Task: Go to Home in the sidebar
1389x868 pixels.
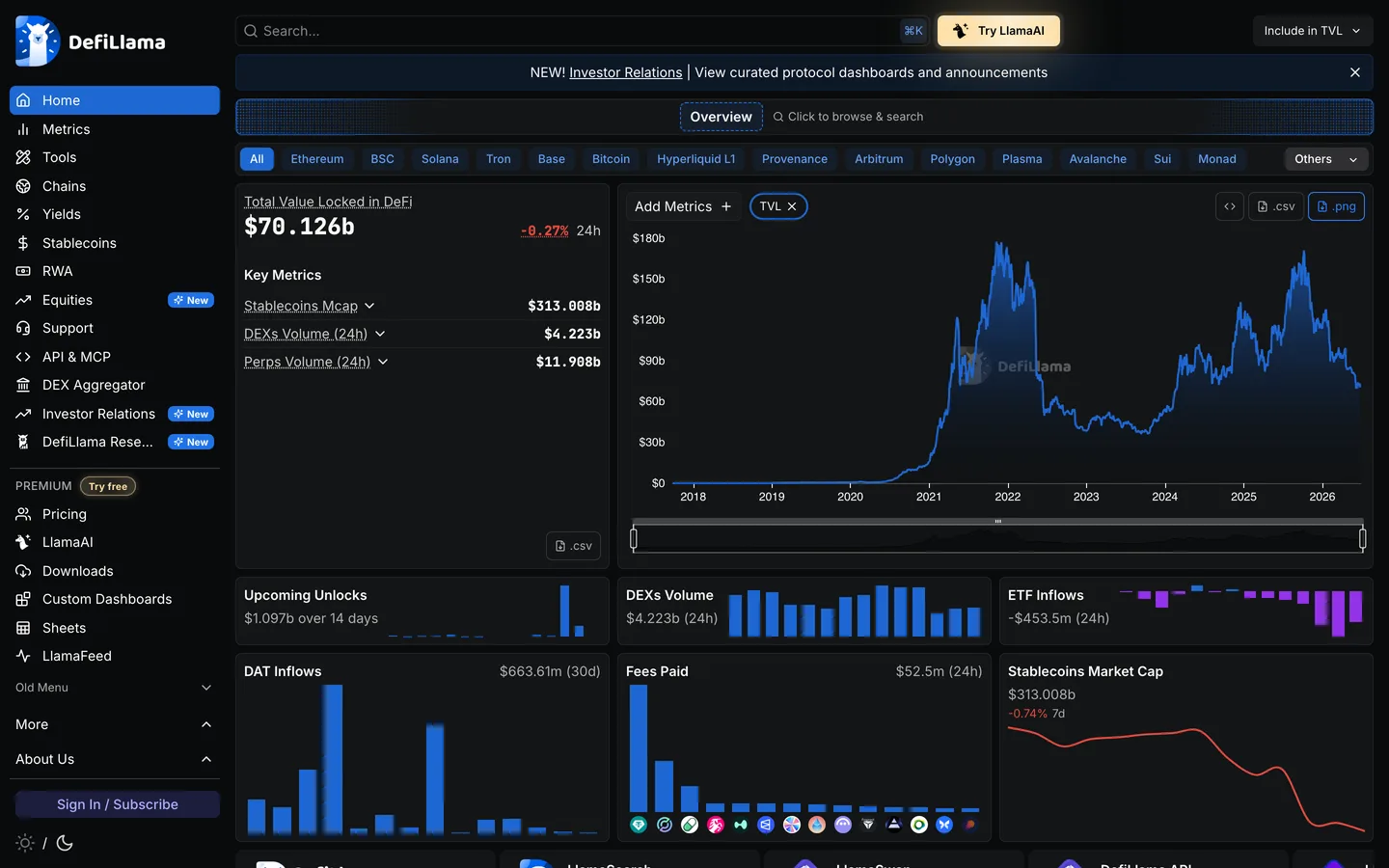Action: (x=115, y=100)
